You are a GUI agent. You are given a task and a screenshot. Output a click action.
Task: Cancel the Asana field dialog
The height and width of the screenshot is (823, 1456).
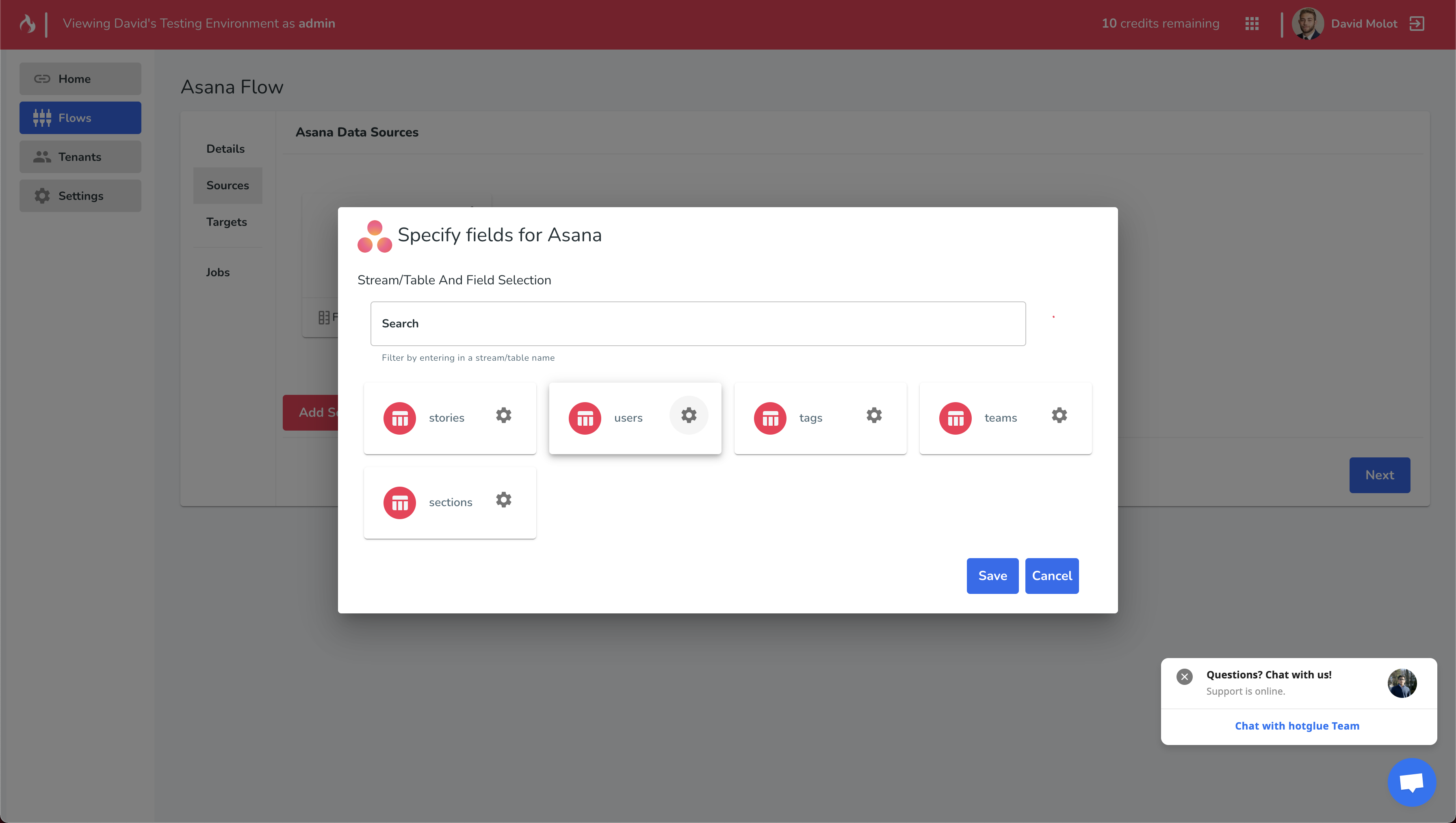1052,576
